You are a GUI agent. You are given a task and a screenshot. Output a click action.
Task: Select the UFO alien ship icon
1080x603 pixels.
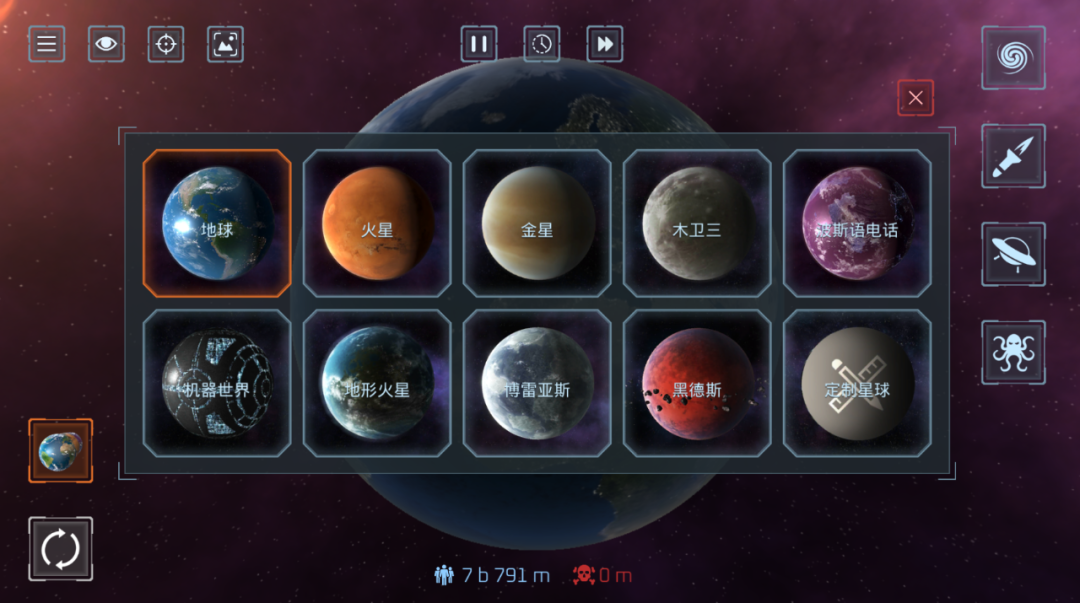click(1013, 254)
